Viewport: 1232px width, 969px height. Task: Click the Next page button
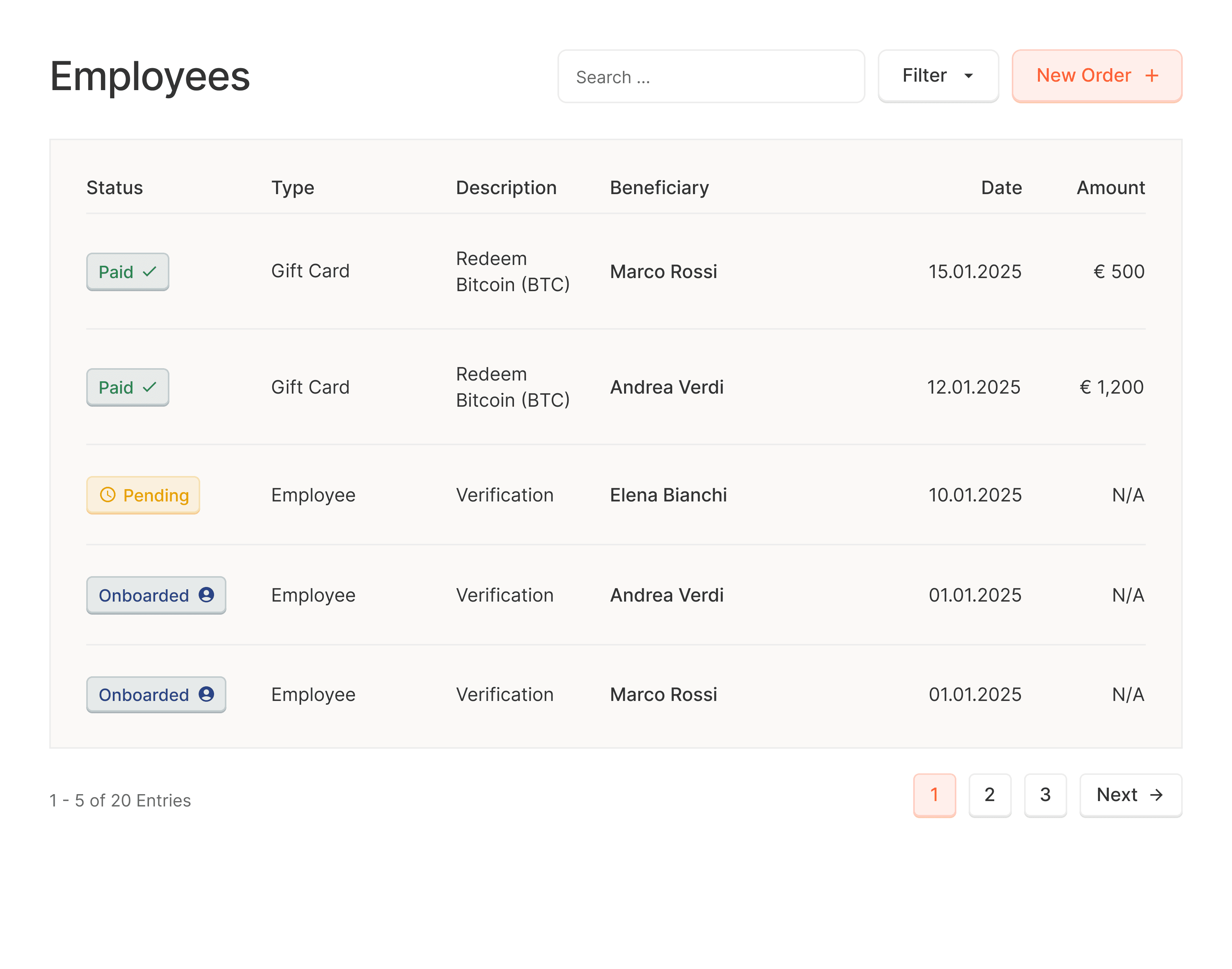point(1130,795)
